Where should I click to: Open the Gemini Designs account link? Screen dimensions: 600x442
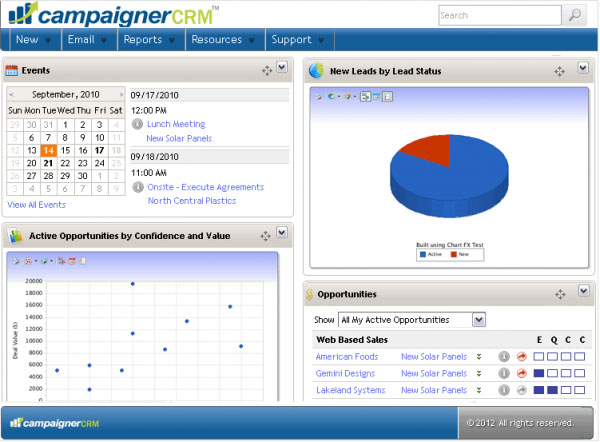[x=345, y=373]
